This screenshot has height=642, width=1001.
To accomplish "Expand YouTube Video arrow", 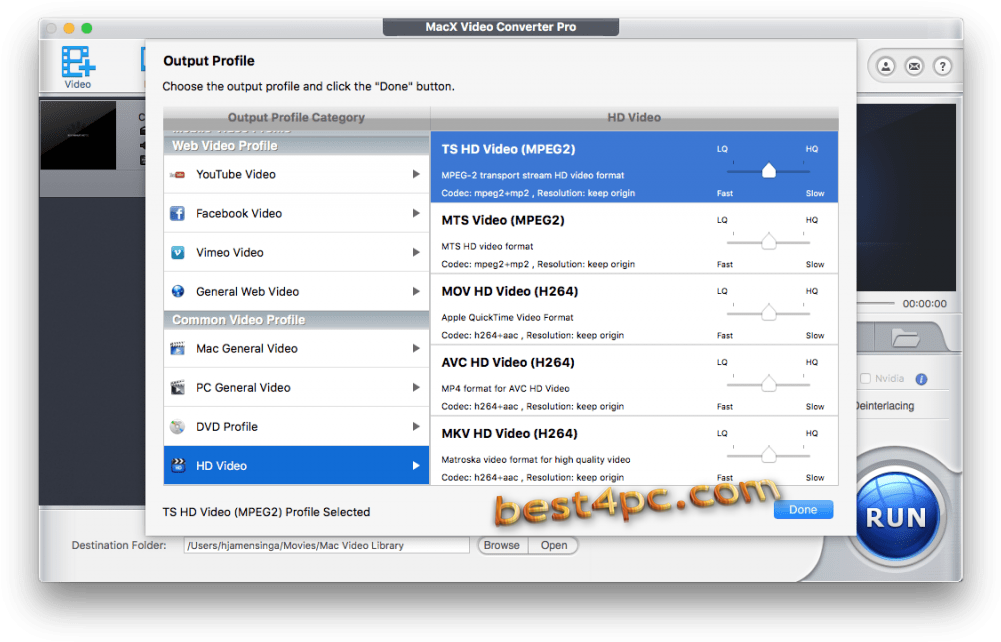I will [x=416, y=174].
